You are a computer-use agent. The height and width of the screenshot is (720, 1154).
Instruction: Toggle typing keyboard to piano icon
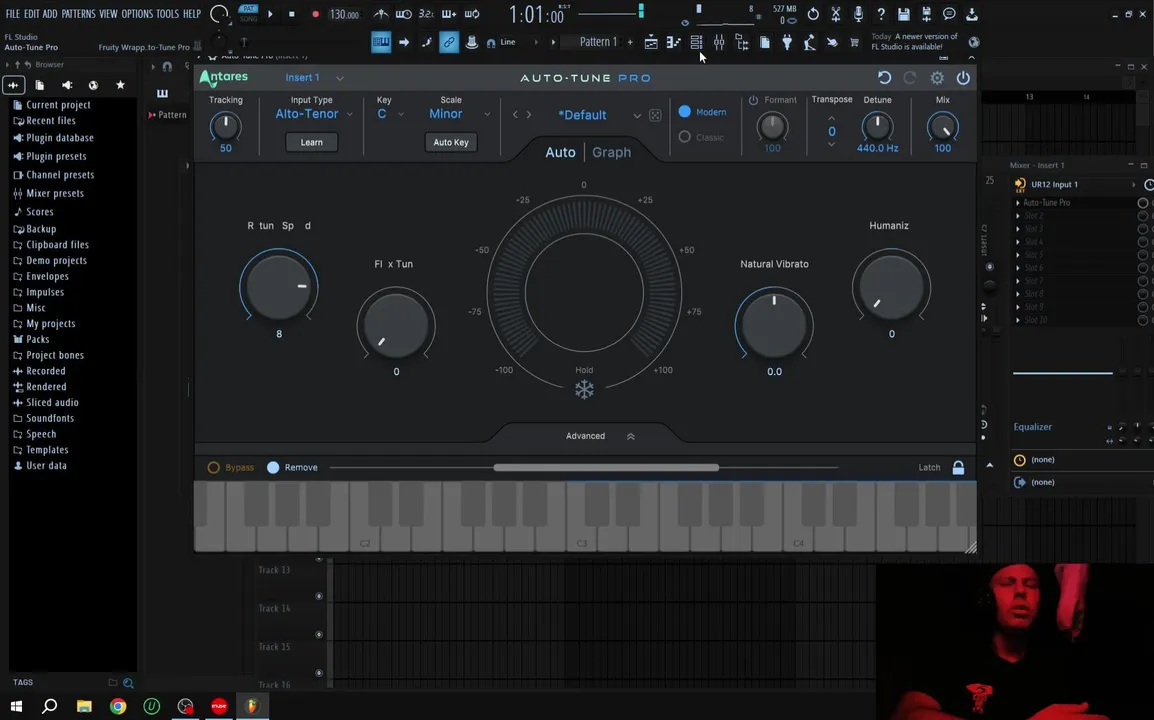(x=380, y=43)
